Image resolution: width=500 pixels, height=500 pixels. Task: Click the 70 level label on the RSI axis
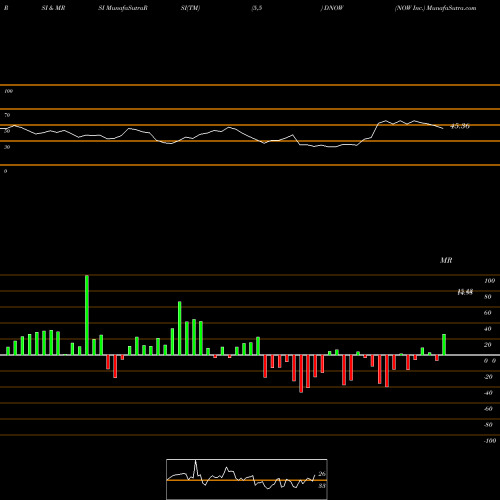point(7,115)
